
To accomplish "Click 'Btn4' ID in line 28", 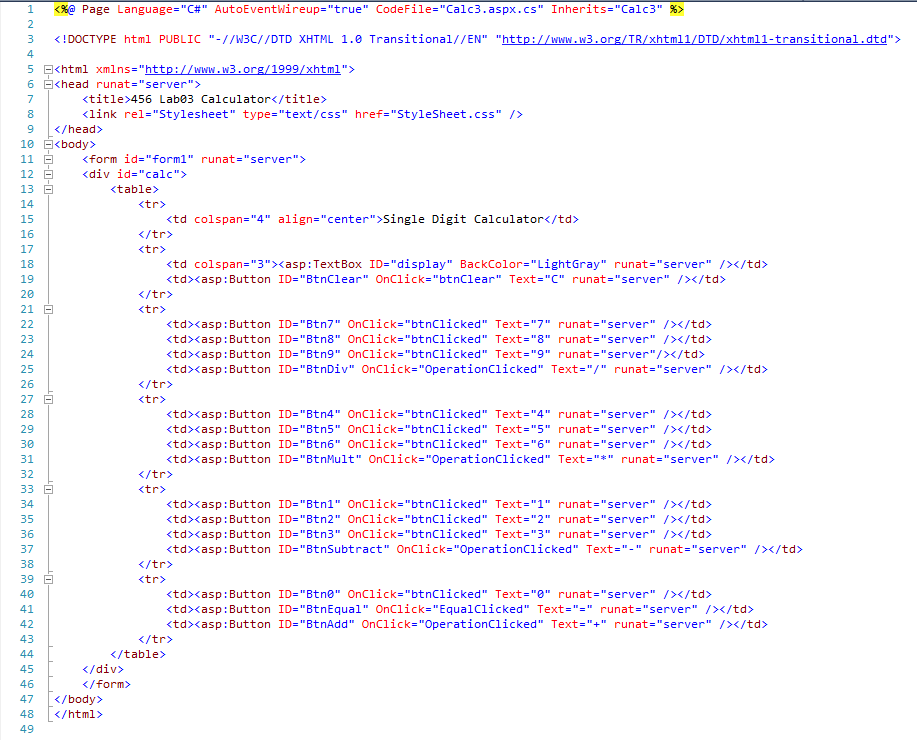I will (320, 414).
